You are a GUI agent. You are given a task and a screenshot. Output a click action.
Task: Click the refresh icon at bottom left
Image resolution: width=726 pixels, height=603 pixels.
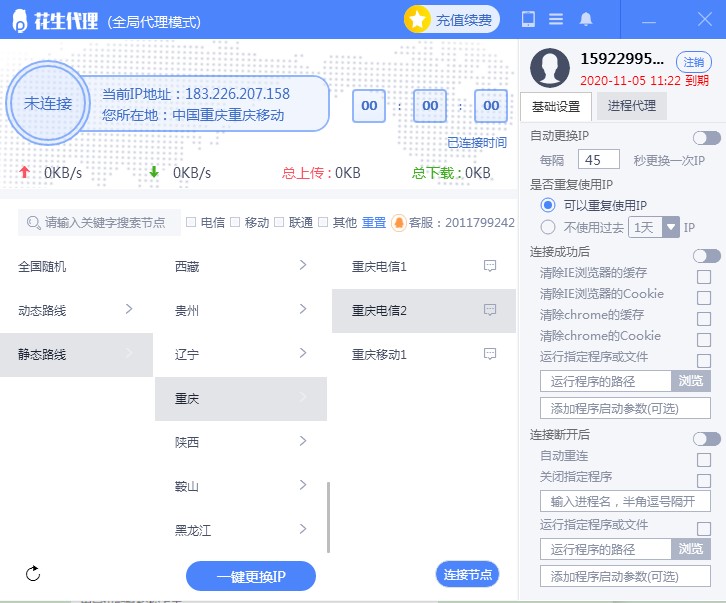click(33, 573)
